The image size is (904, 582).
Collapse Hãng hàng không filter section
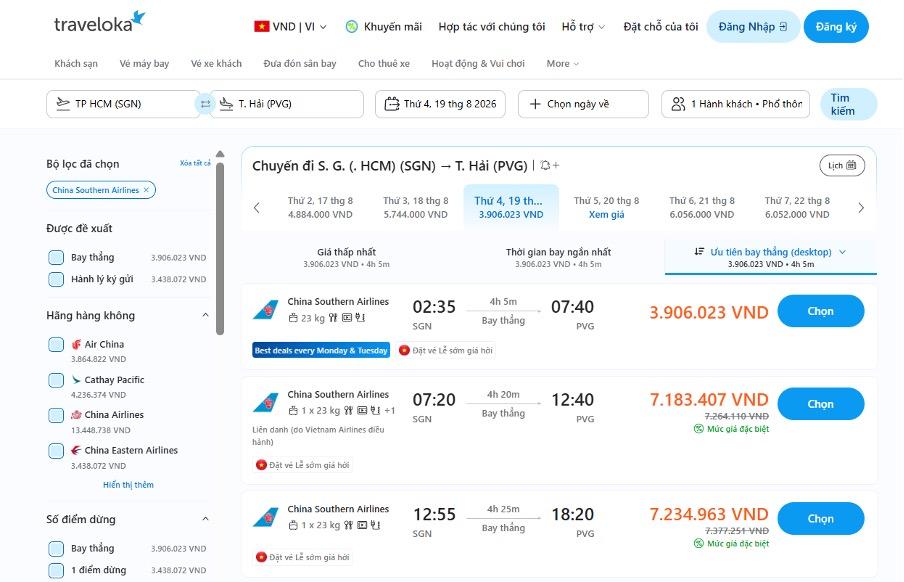[205, 315]
